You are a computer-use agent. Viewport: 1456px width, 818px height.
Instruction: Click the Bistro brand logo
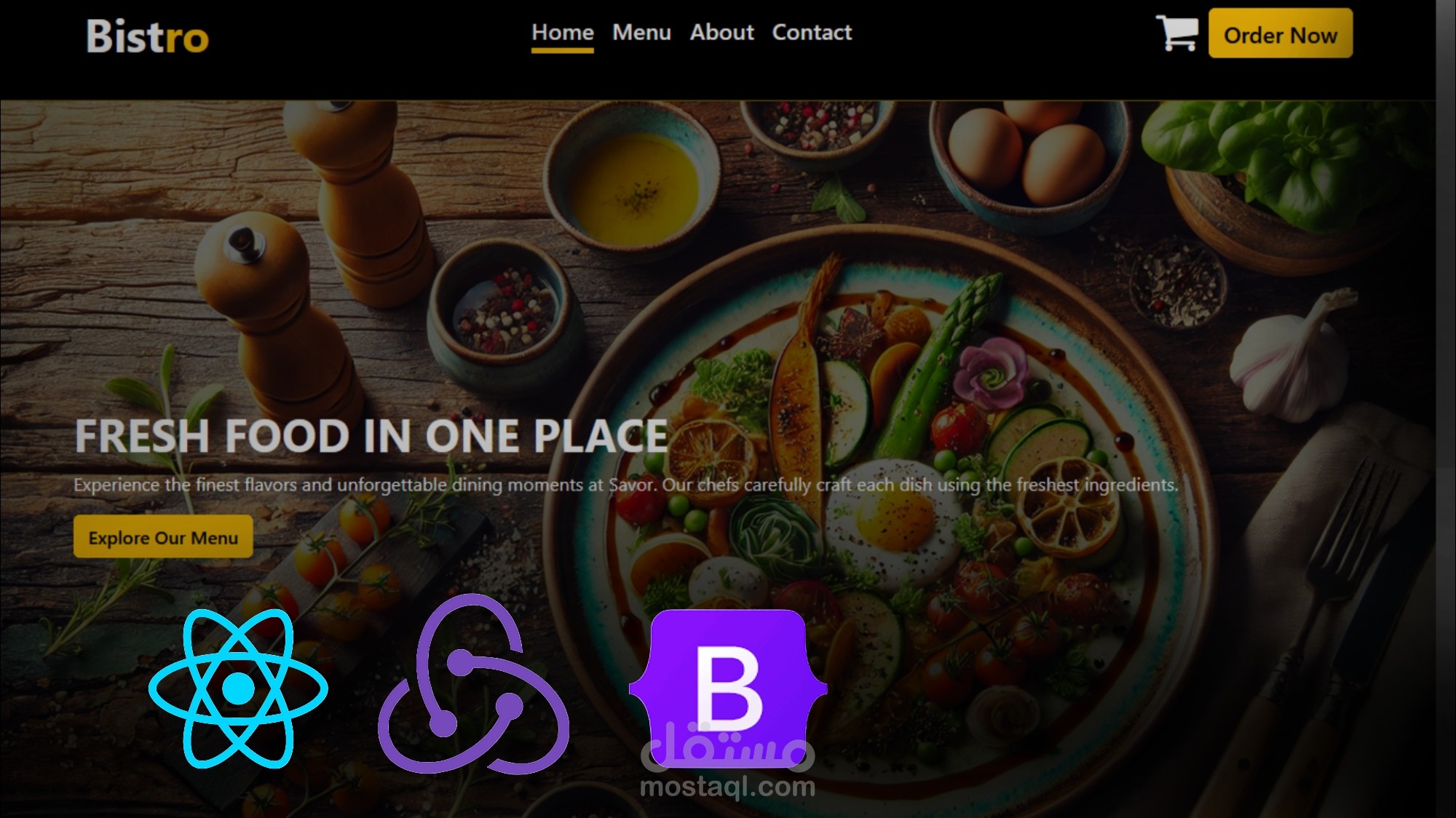pos(147,36)
